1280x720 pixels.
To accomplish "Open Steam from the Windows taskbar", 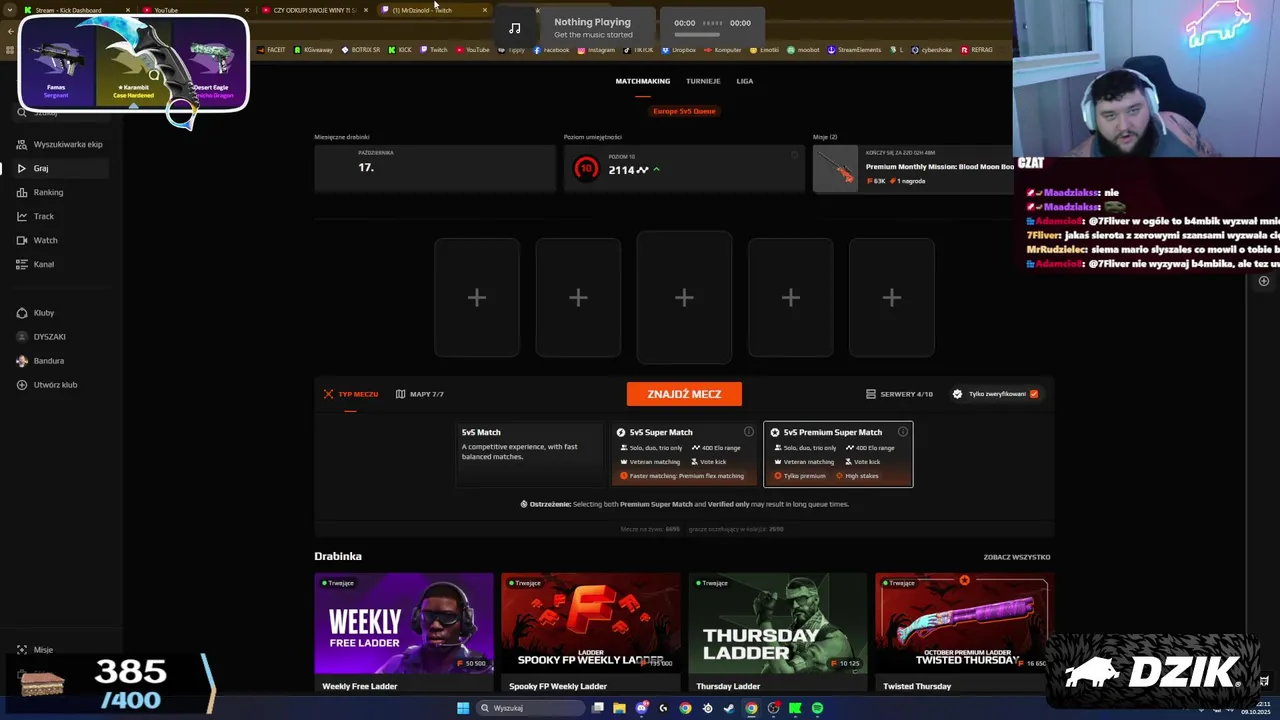I will (729, 708).
